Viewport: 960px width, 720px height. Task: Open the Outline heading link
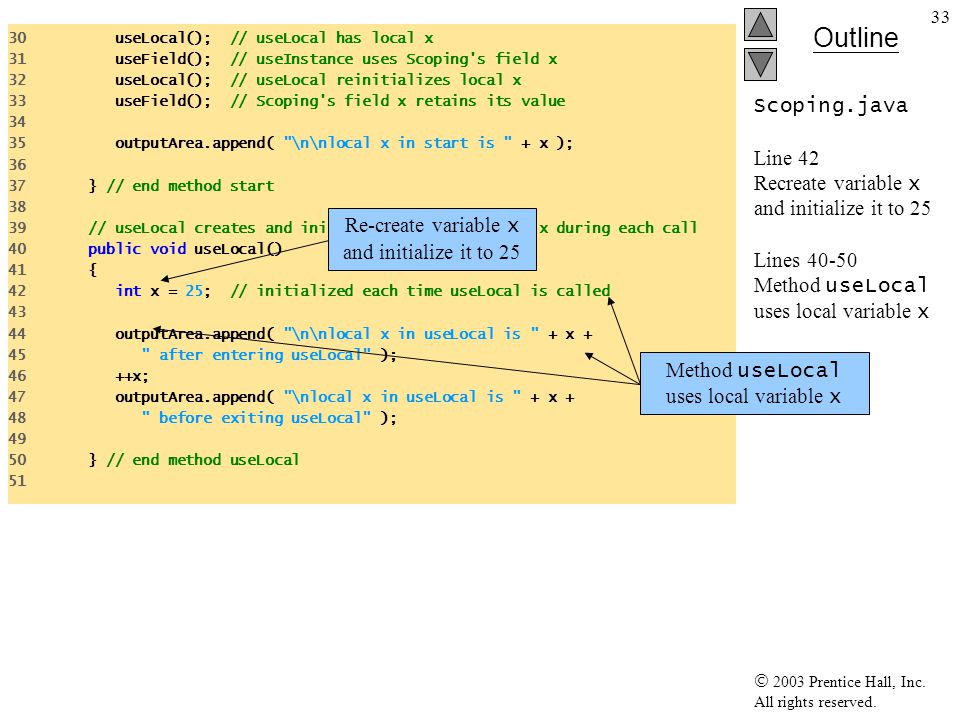[855, 38]
